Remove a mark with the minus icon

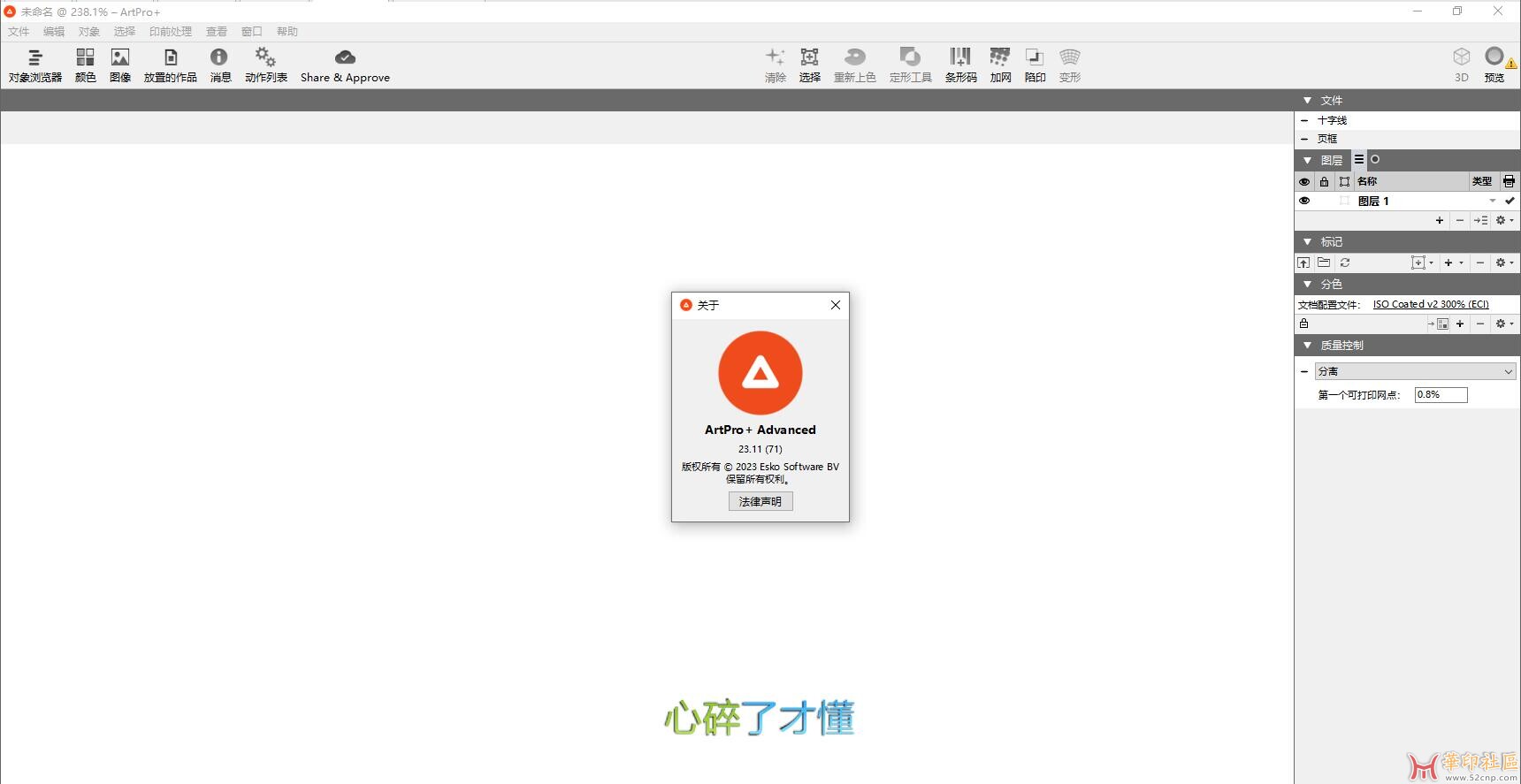click(1480, 263)
